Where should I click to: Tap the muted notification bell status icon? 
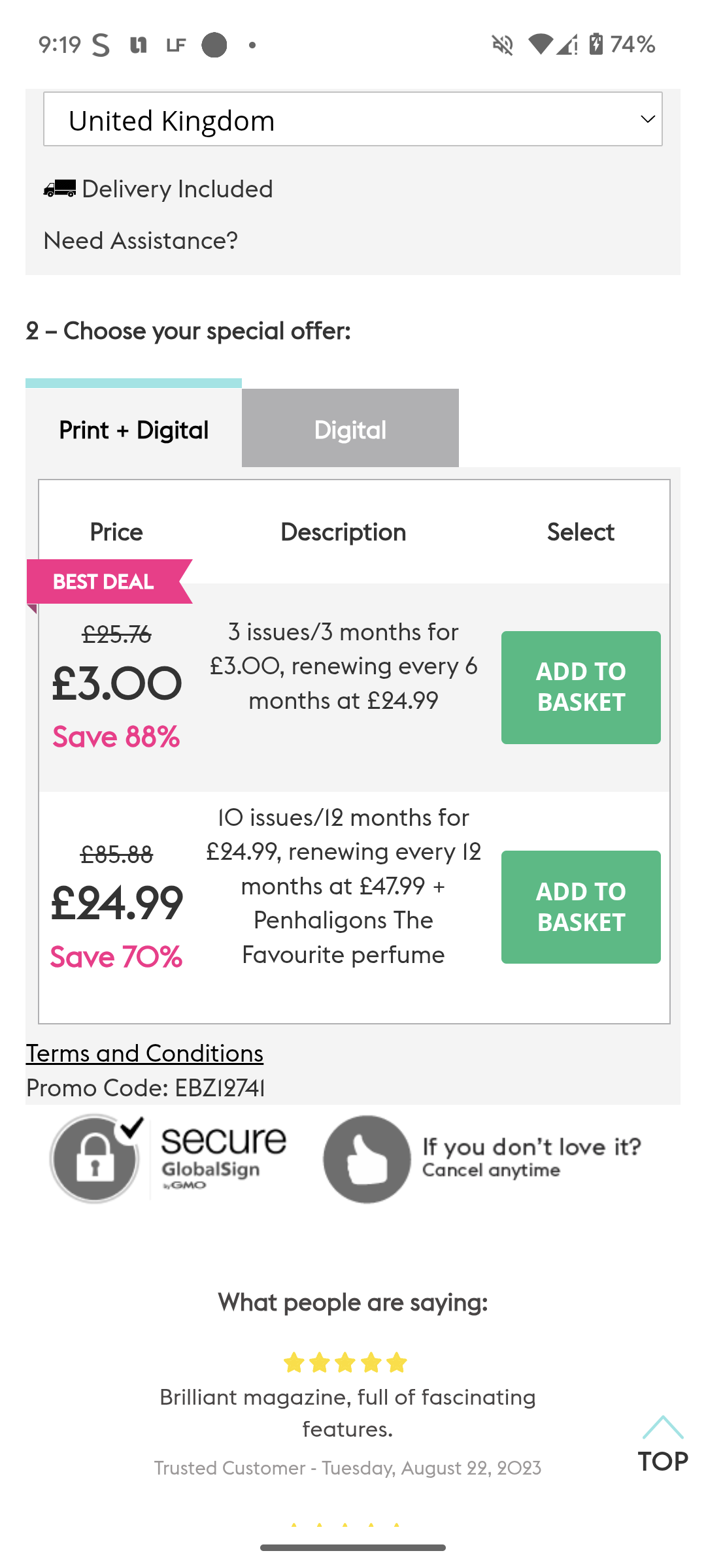[502, 45]
